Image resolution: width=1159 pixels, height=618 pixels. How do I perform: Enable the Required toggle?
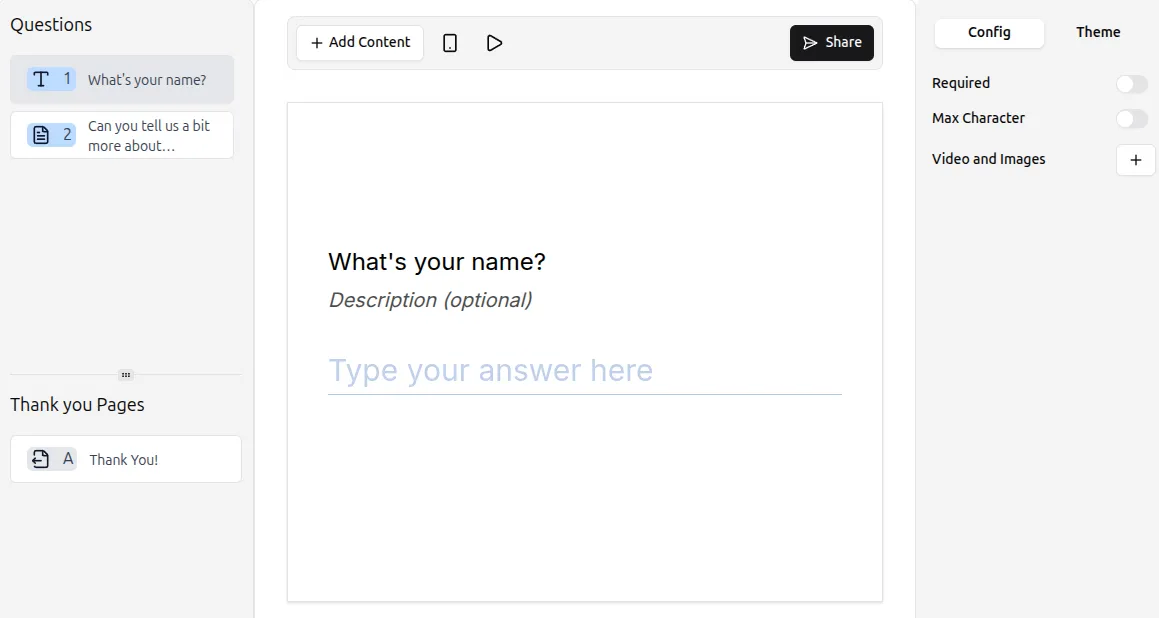[x=1131, y=83]
